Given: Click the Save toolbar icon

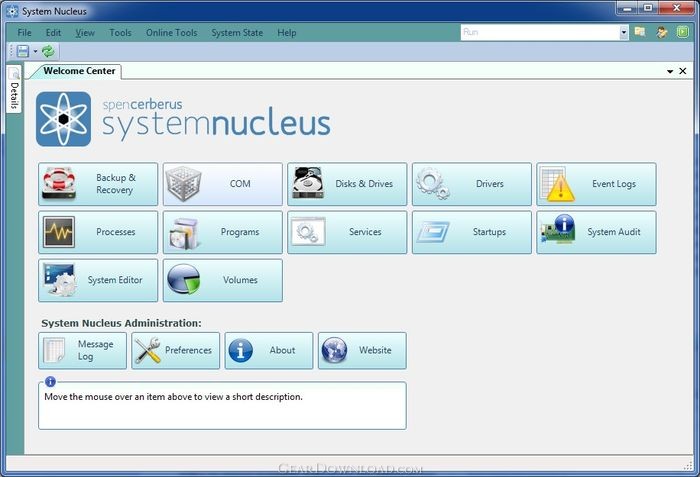Looking at the screenshot, I should point(23,51).
